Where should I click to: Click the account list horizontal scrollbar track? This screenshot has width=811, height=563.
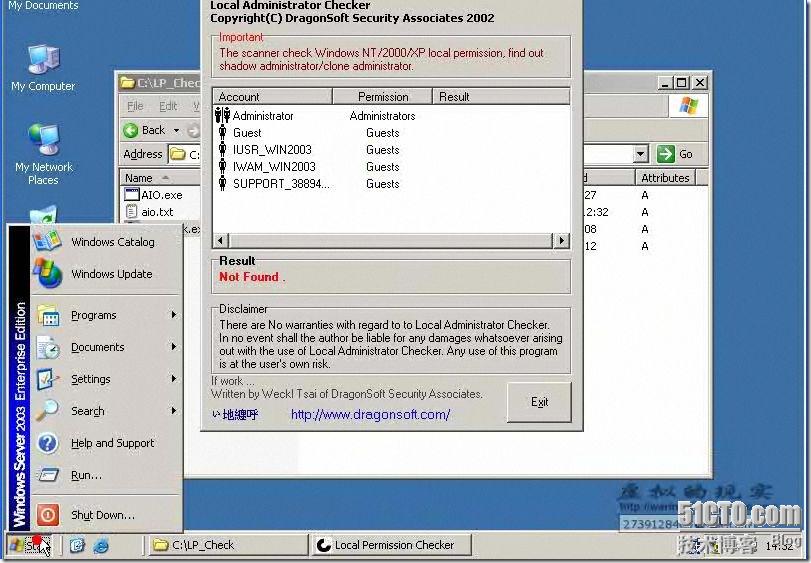point(391,240)
